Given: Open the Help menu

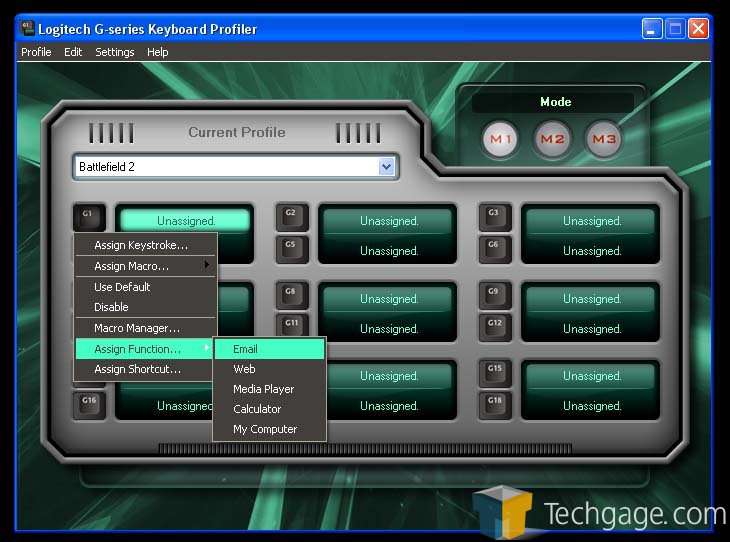Looking at the screenshot, I should click(157, 52).
